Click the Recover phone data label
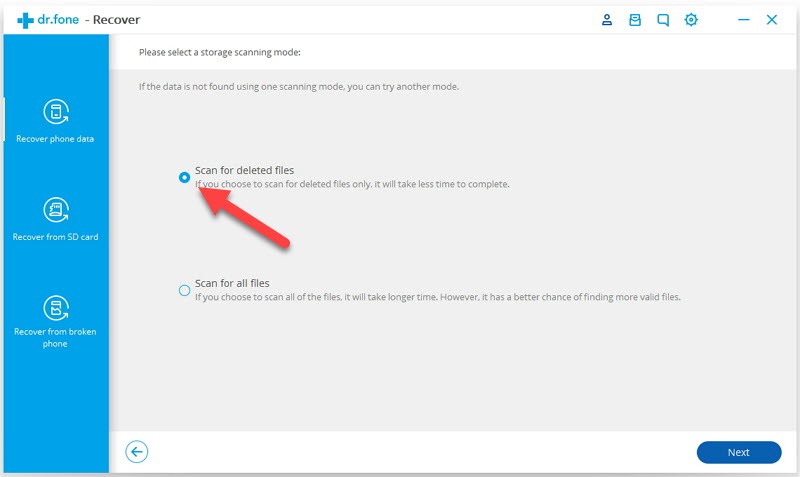Image resolution: width=800 pixels, height=477 pixels. click(x=55, y=139)
